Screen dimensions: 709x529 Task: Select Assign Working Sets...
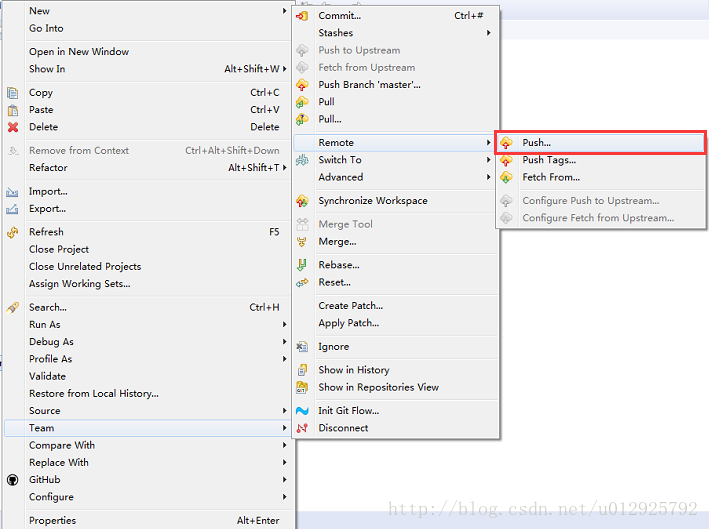147,284
